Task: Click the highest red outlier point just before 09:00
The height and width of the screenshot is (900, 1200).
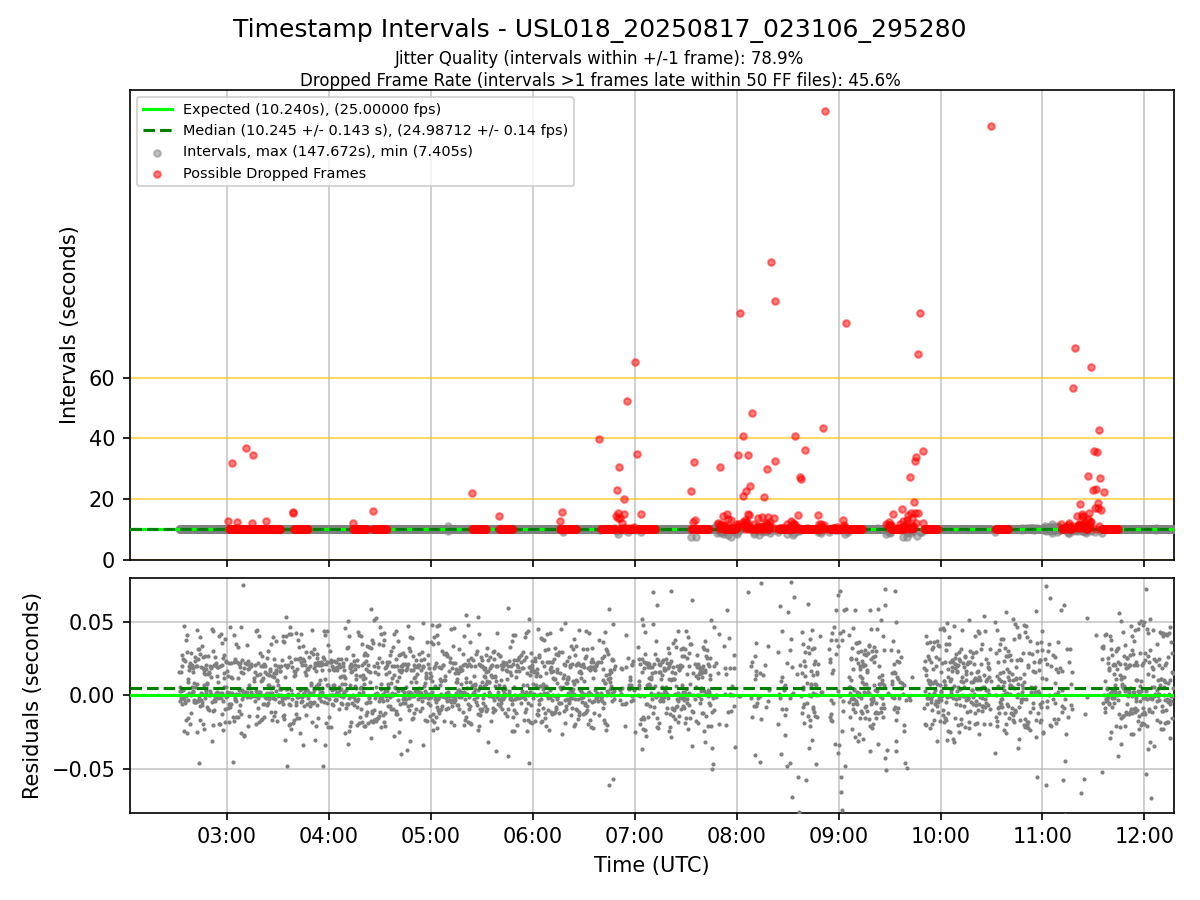Action: pyautogui.click(x=825, y=111)
